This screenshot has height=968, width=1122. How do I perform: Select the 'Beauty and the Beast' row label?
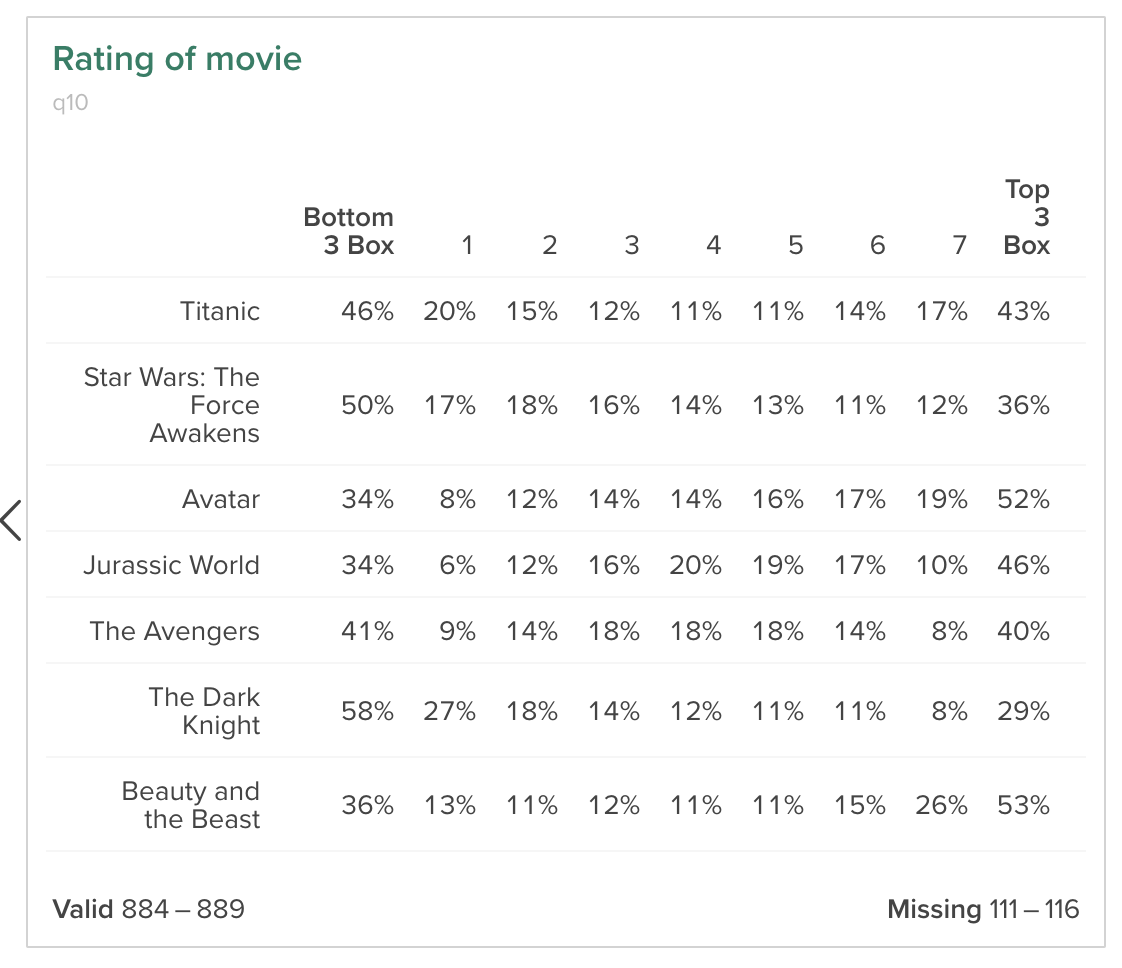(x=190, y=805)
